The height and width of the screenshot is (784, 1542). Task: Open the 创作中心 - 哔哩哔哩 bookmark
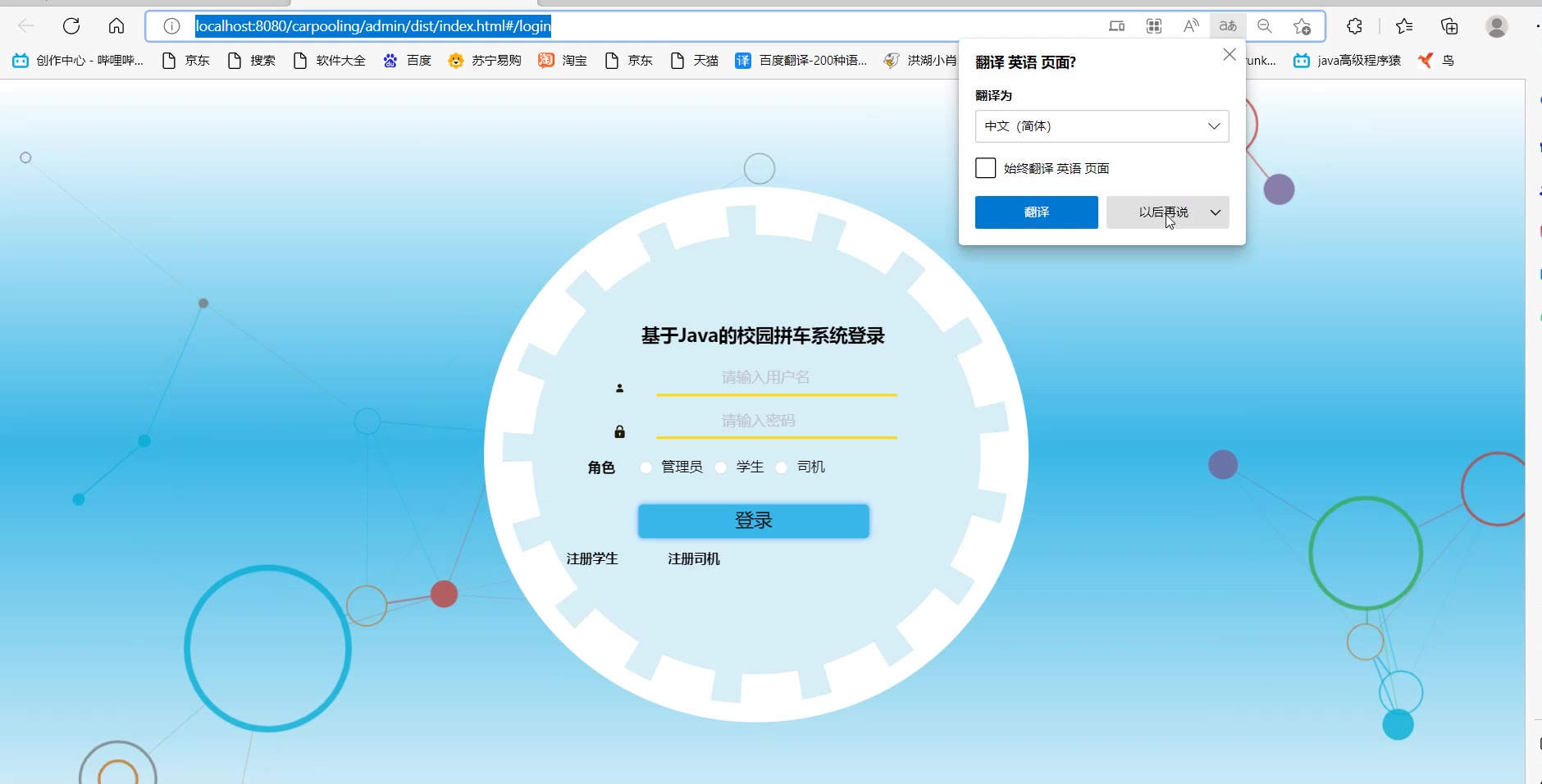click(78, 61)
